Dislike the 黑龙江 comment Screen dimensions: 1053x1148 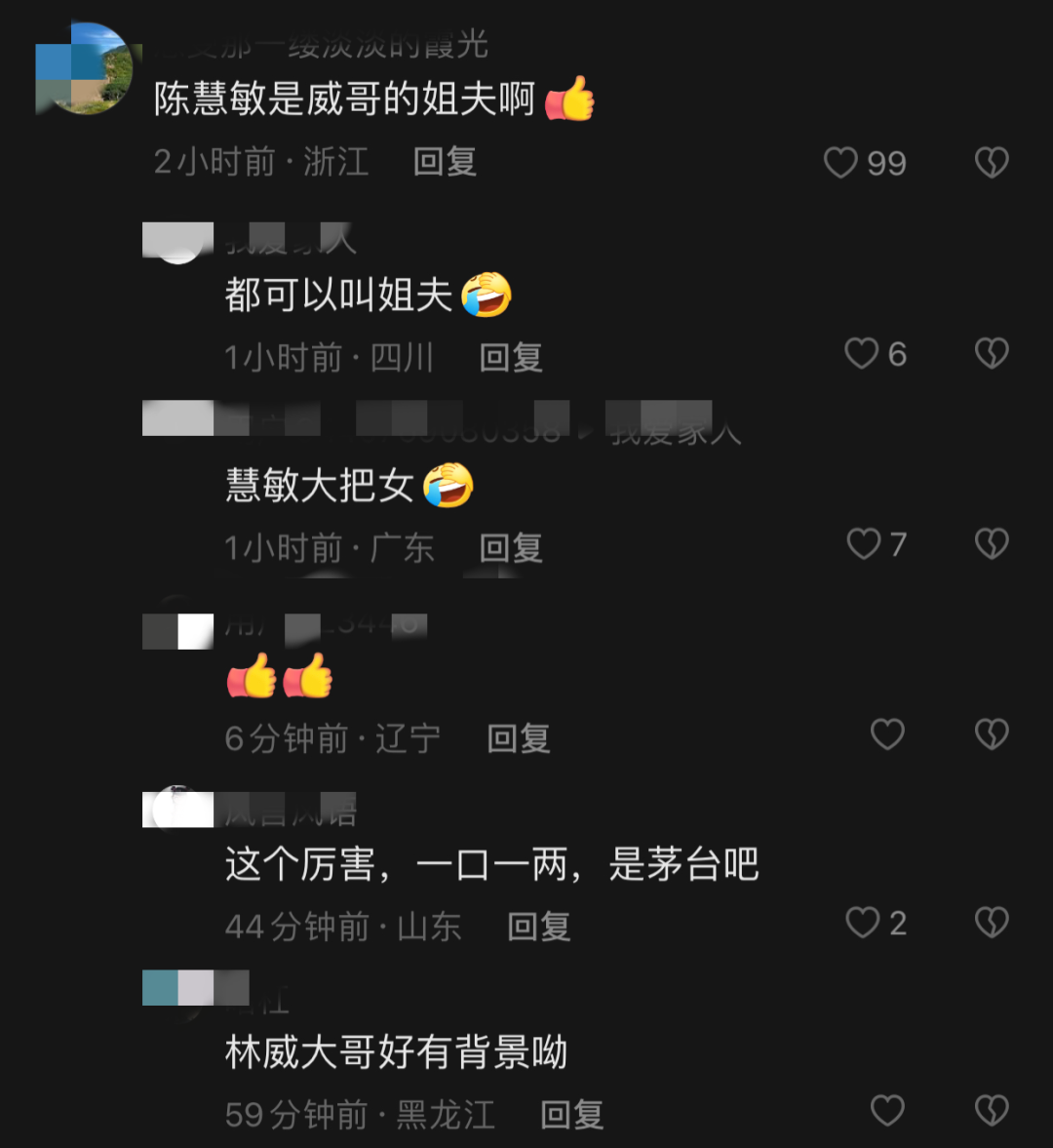pos(992,1111)
